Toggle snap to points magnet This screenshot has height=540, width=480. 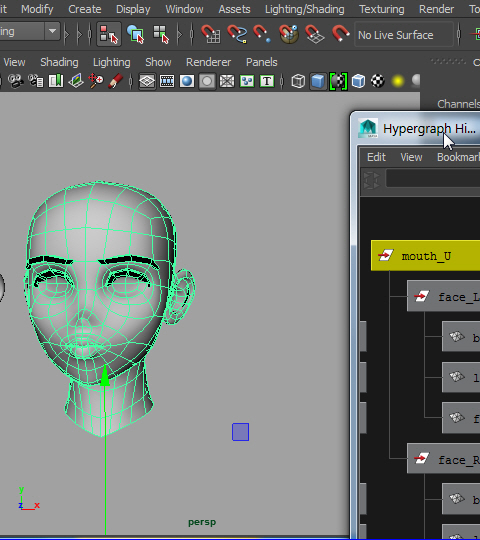262,34
